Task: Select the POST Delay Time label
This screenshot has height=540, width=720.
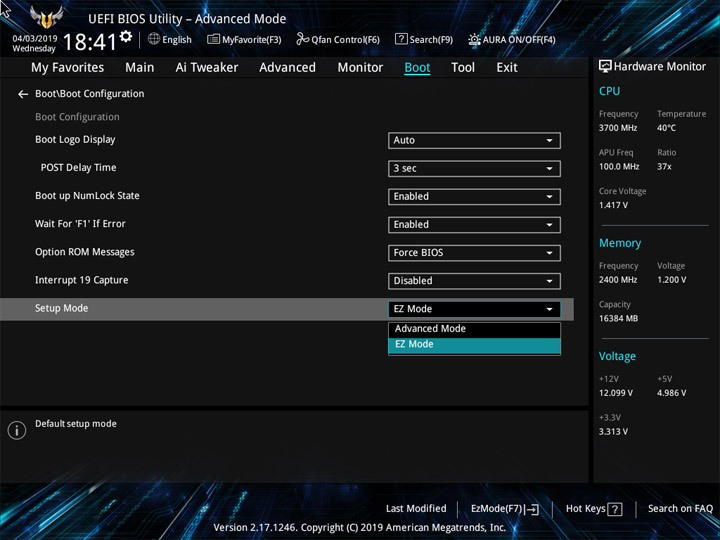Action: tap(79, 168)
